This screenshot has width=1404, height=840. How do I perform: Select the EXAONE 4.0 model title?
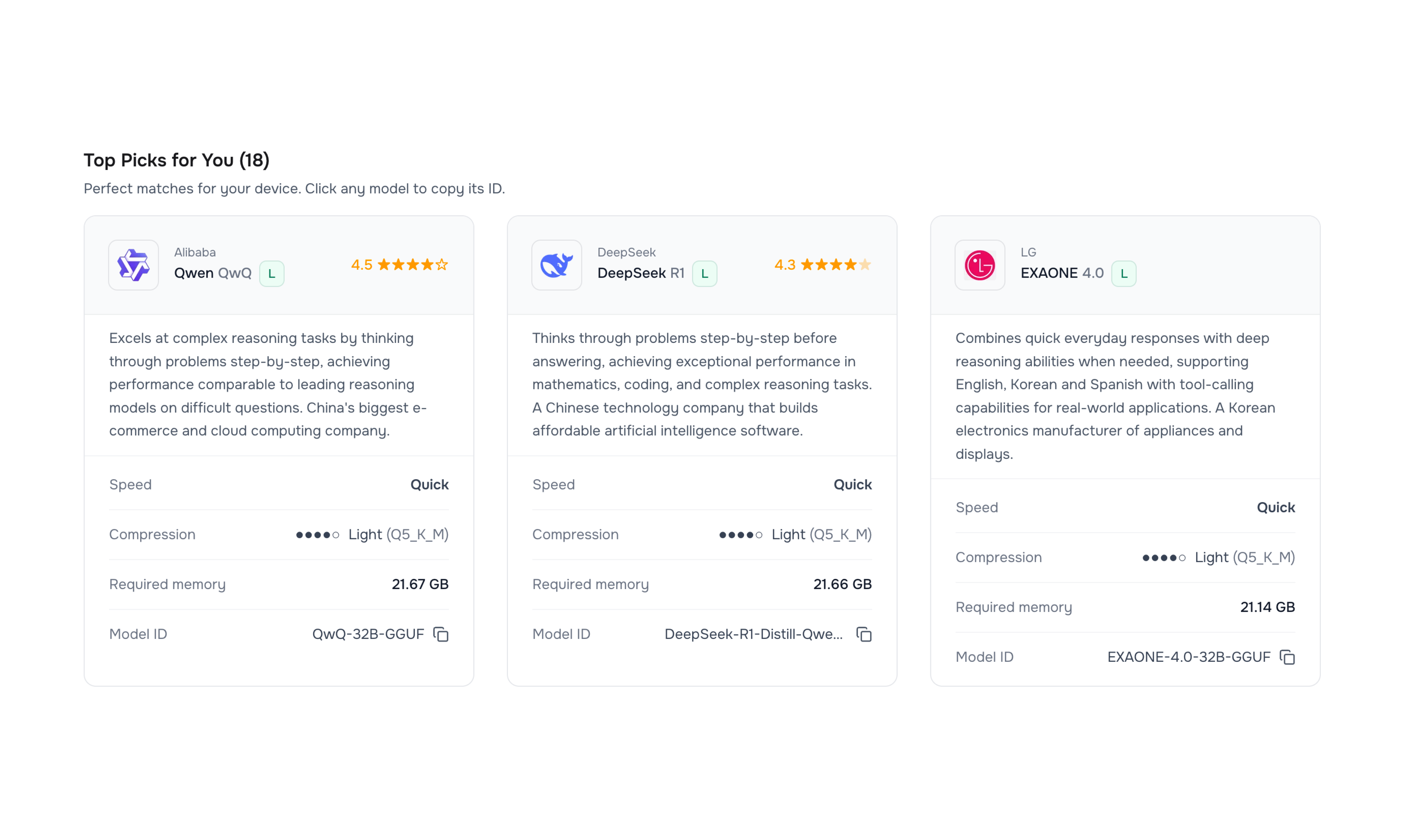point(1062,273)
